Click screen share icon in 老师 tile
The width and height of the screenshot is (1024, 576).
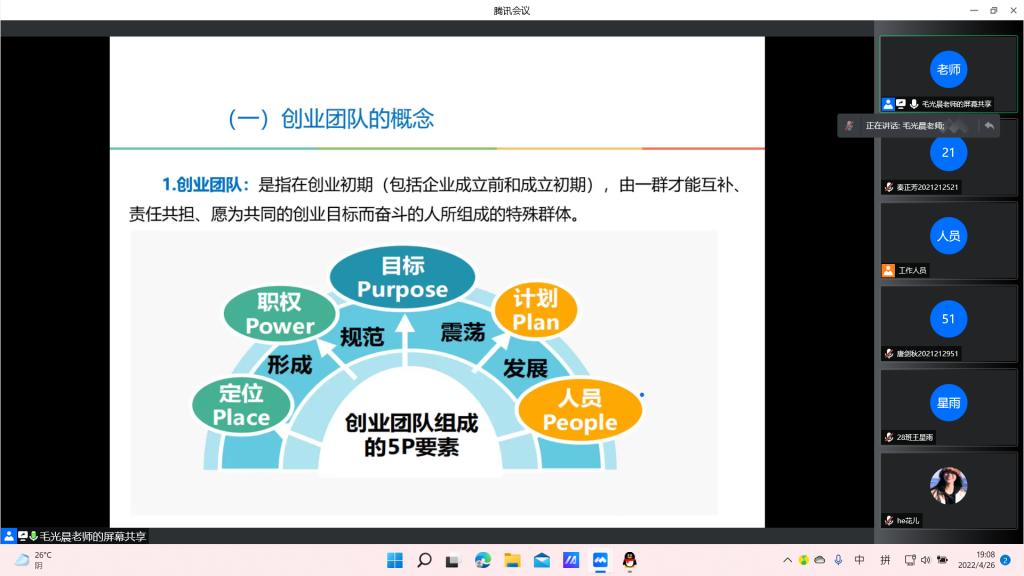click(901, 104)
